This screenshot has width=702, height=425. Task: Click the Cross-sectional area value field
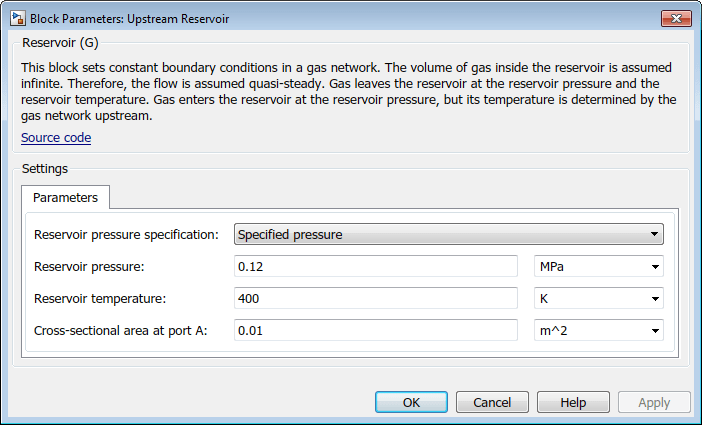pos(375,331)
